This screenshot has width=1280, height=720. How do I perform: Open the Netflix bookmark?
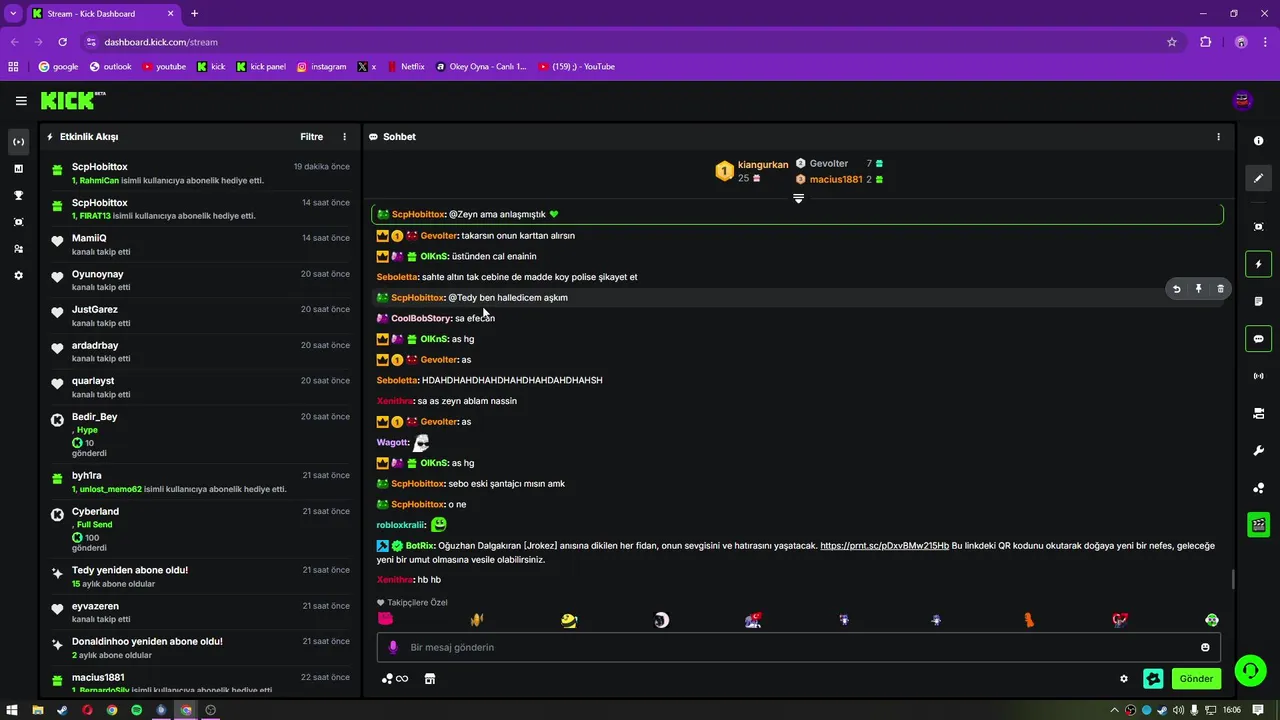tap(405, 67)
